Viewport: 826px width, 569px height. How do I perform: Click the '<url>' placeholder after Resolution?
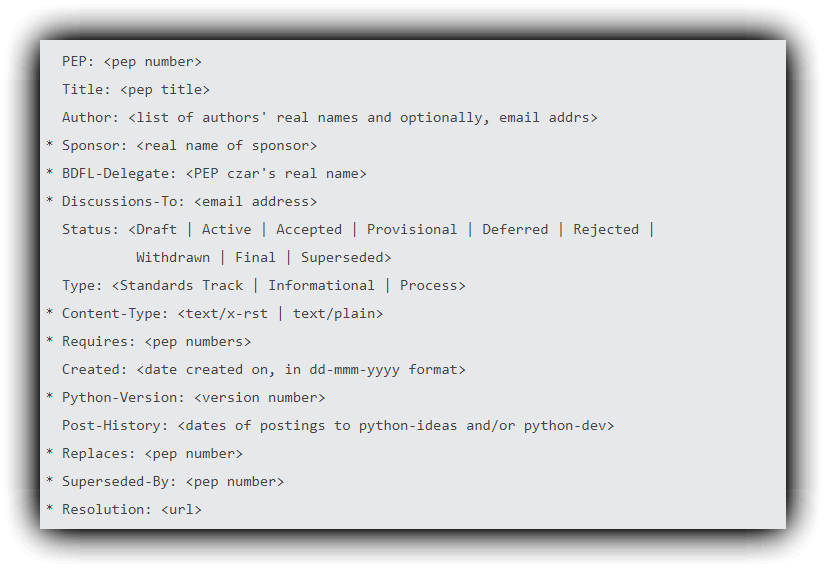(181, 509)
